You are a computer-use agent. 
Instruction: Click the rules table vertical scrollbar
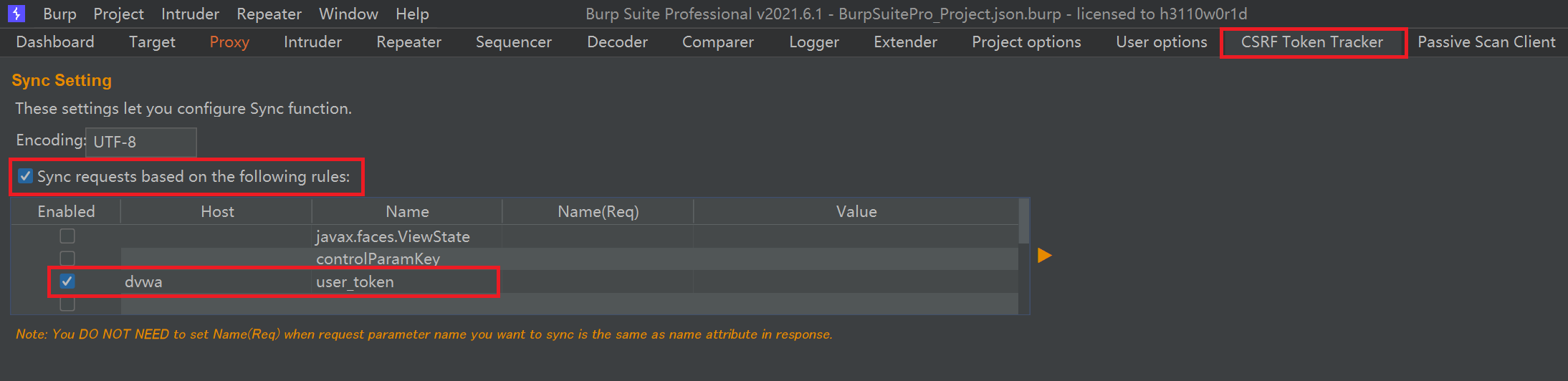click(1023, 222)
